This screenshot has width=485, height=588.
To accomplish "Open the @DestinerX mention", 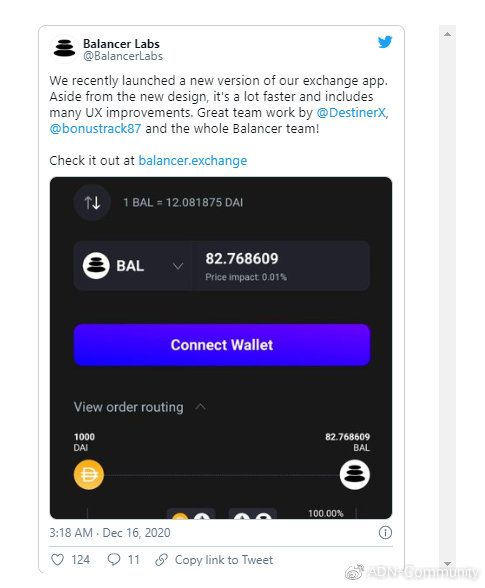I will [351, 112].
